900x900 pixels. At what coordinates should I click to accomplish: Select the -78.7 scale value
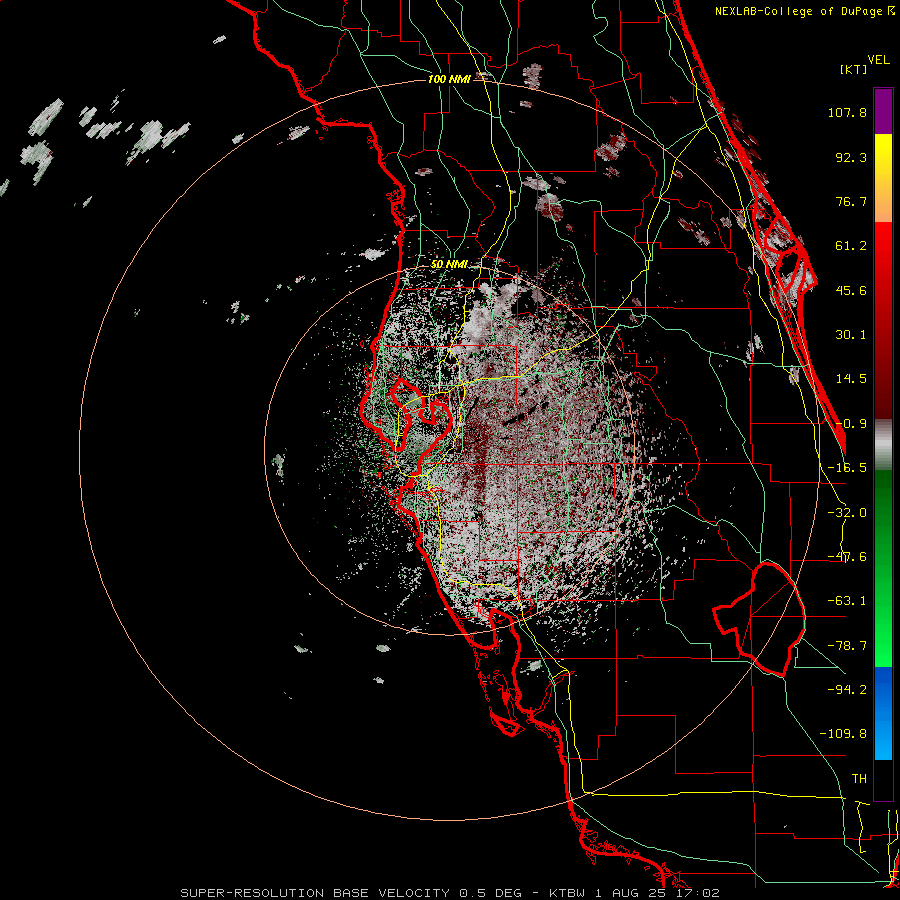coord(847,646)
